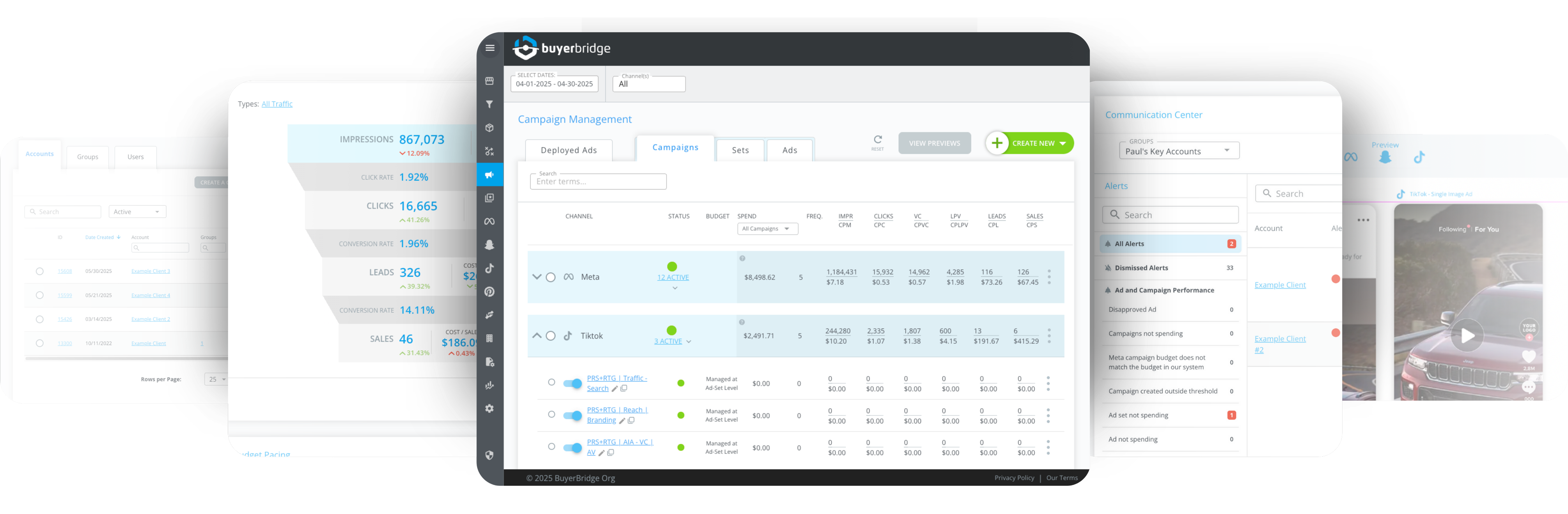The image size is (1568, 514).
Task: Select radio for account 15608 in Accounts window
Action: point(39,271)
